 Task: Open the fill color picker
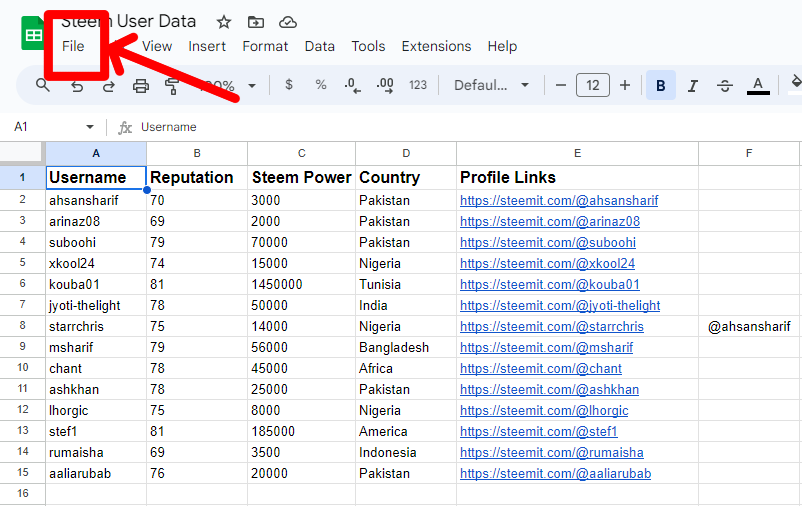pos(795,85)
